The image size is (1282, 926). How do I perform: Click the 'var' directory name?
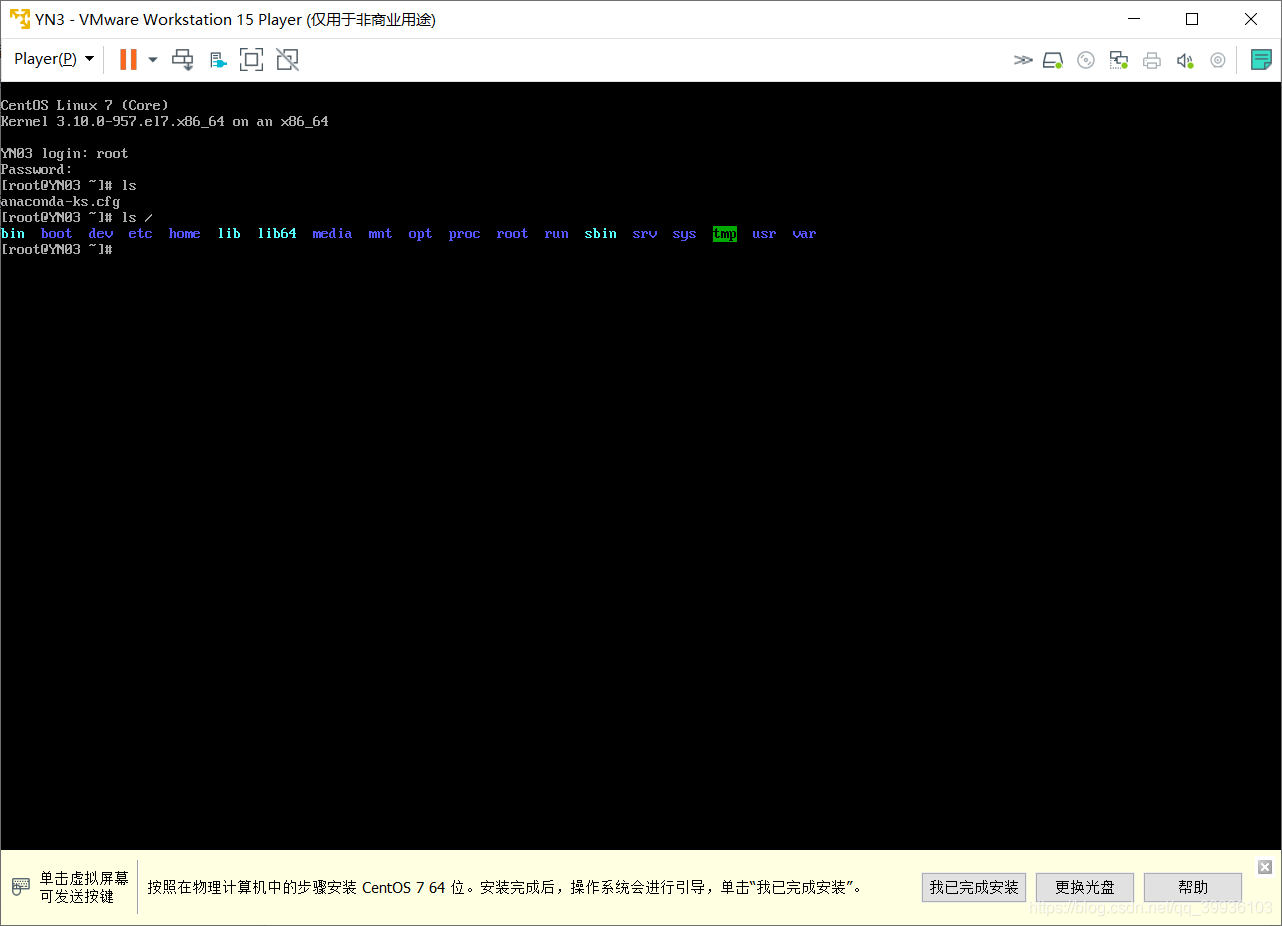click(x=804, y=233)
